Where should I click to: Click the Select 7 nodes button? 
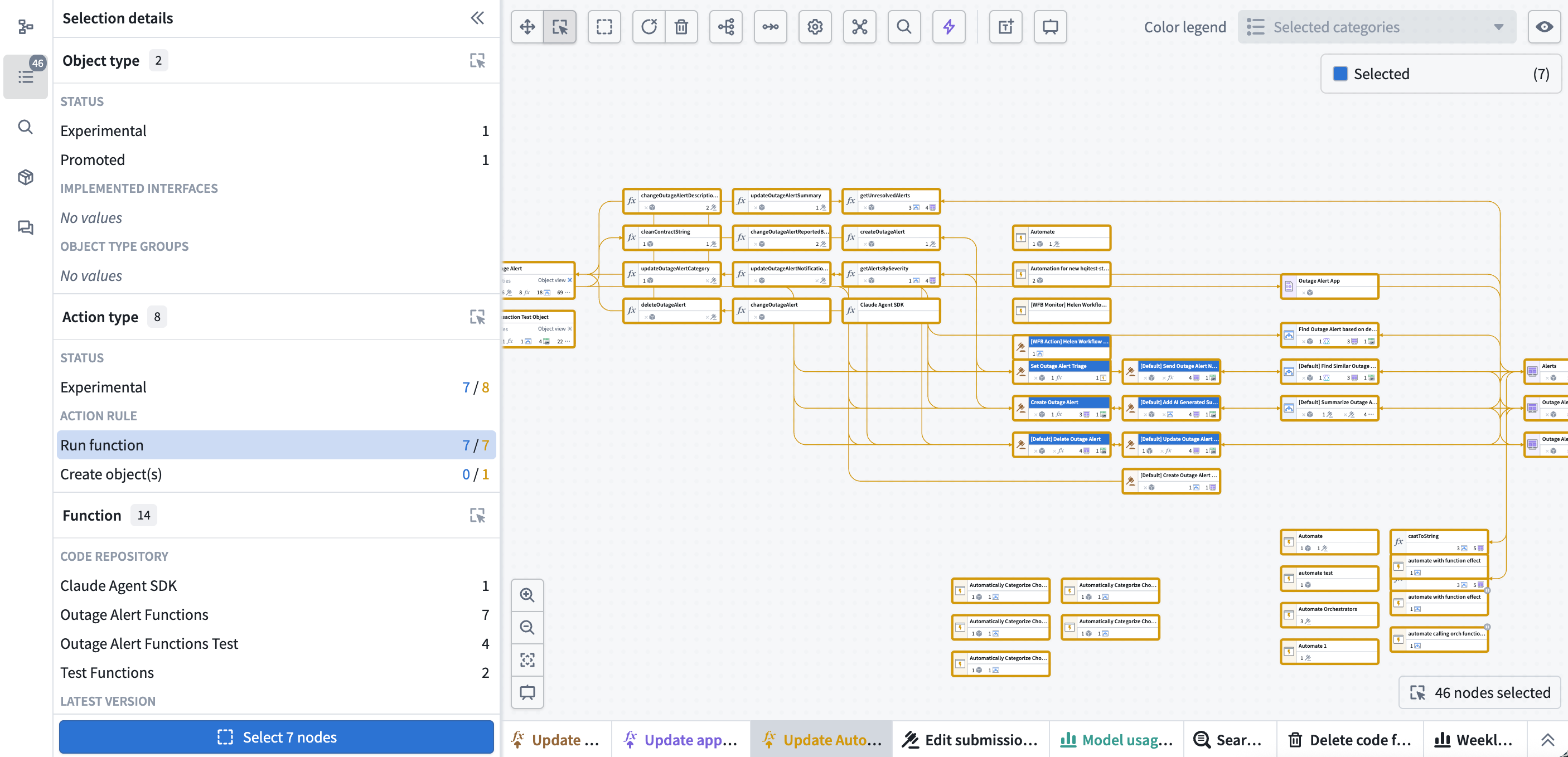277,737
